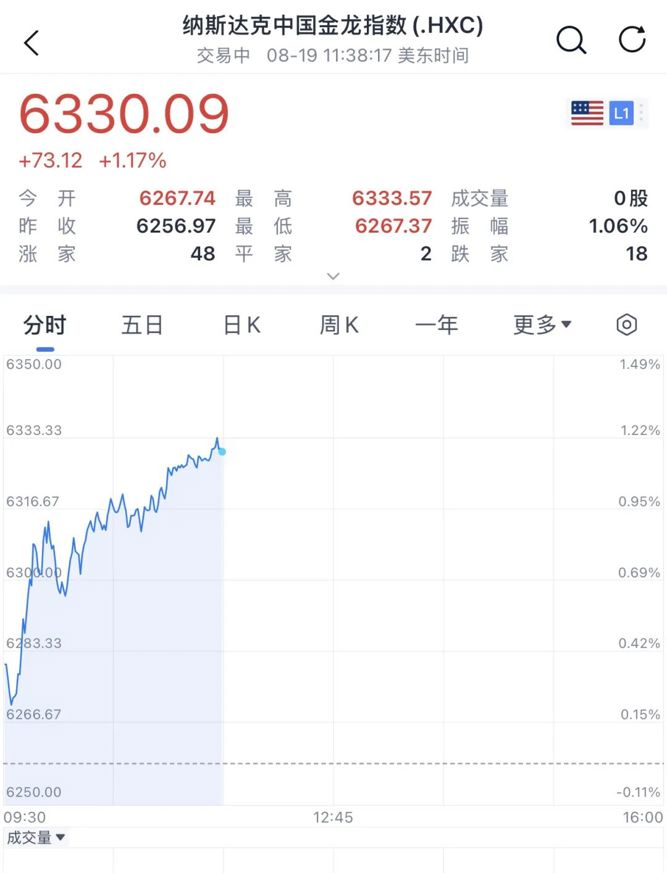Tap the back arrow icon
667x873 pixels.
(32, 43)
